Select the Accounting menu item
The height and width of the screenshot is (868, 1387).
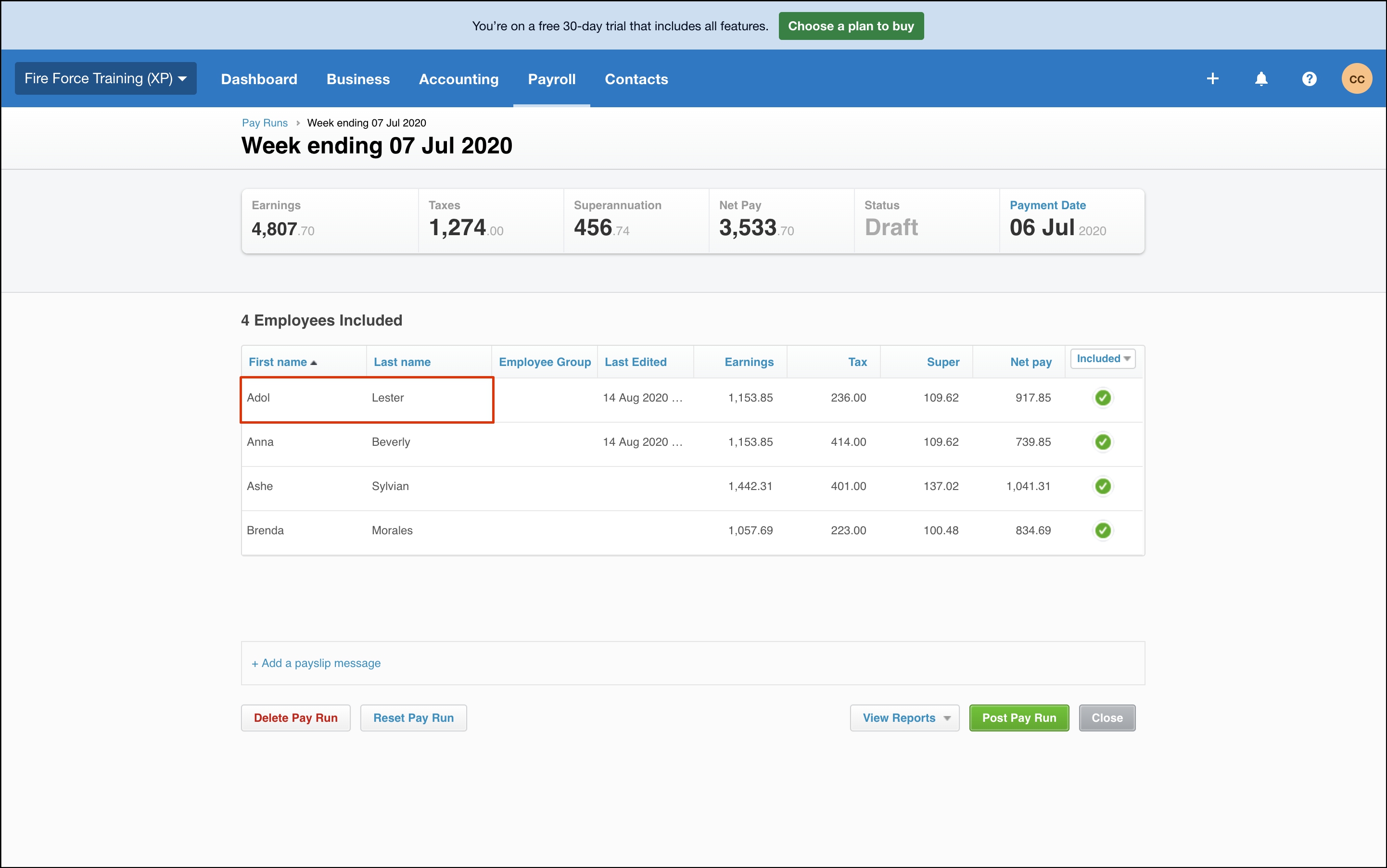coord(459,79)
